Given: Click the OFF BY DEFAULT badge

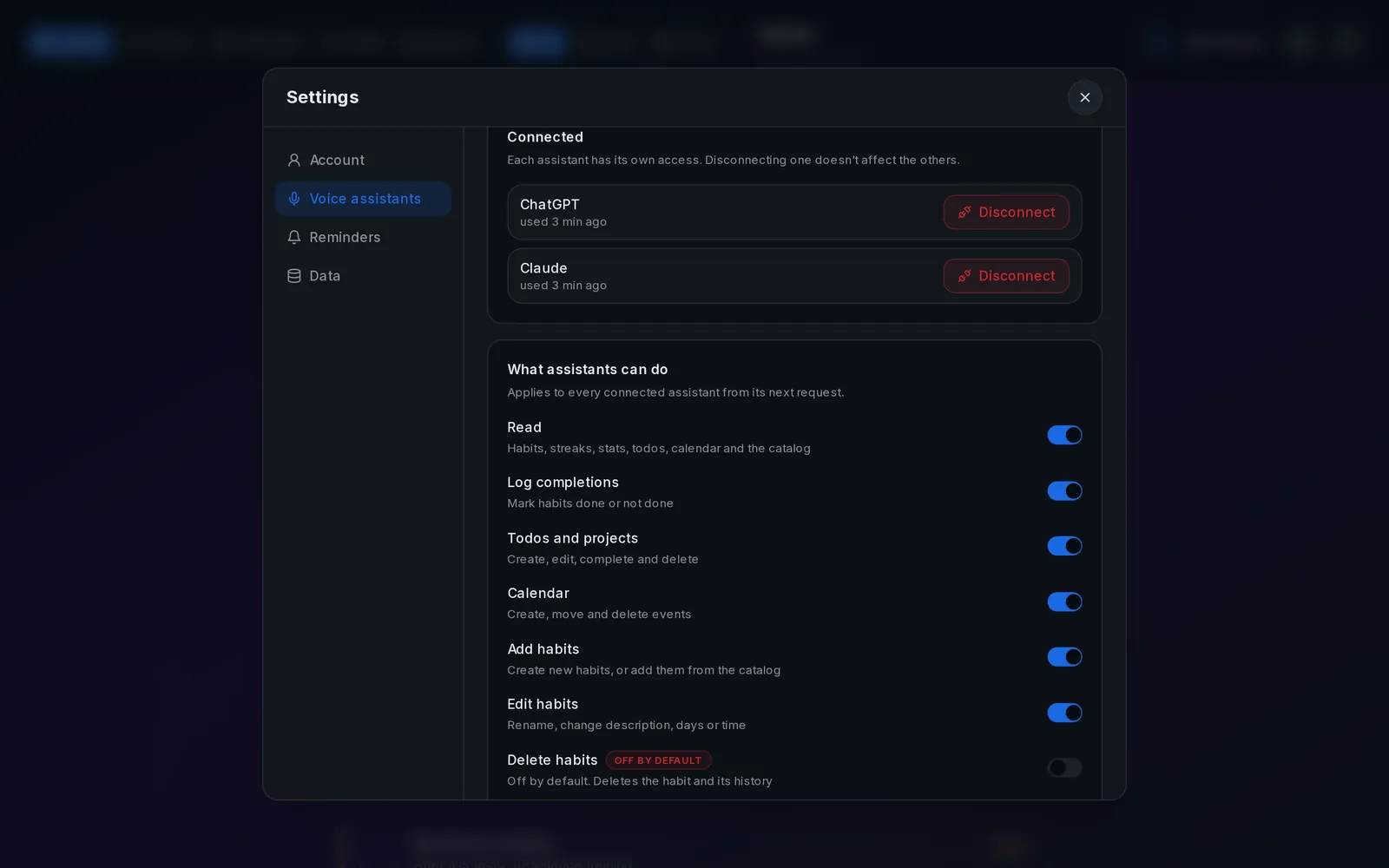Looking at the screenshot, I should (x=658, y=760).
